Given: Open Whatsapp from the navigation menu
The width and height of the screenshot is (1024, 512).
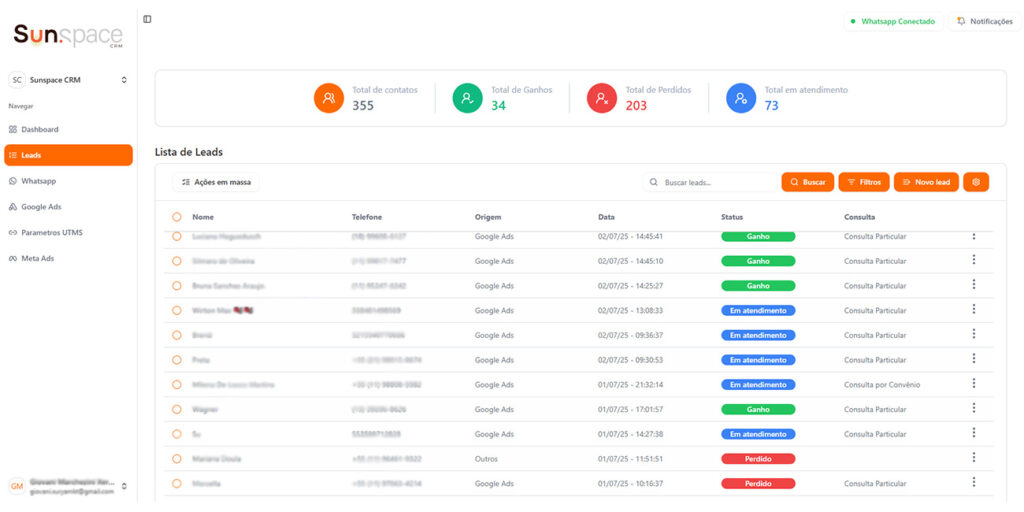Looking at the screenshot, I should (x=38, y=181).
